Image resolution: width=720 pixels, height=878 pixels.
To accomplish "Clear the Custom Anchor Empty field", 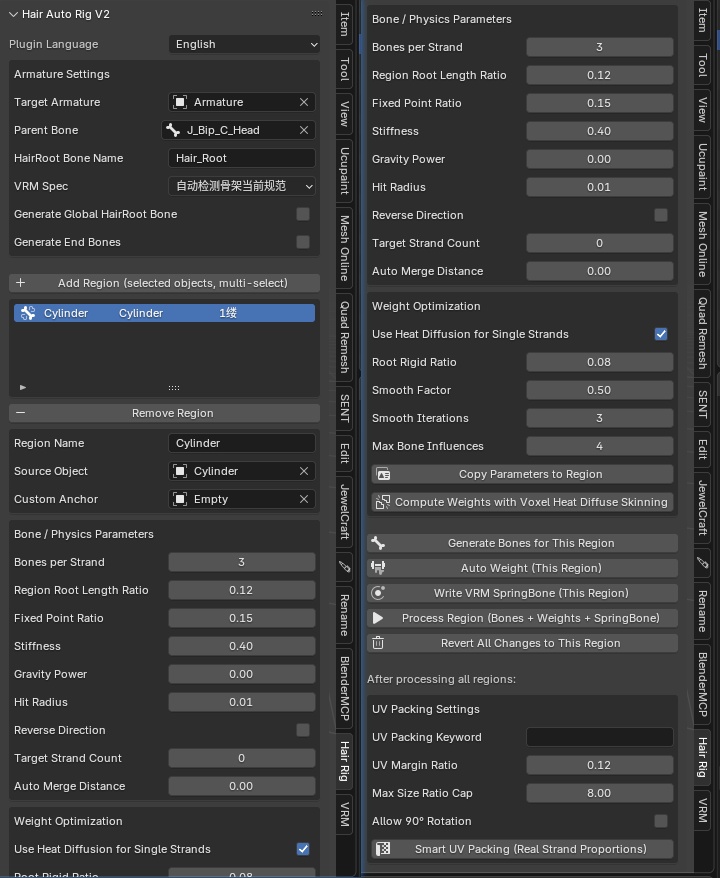I will click(x=304, y=499).
